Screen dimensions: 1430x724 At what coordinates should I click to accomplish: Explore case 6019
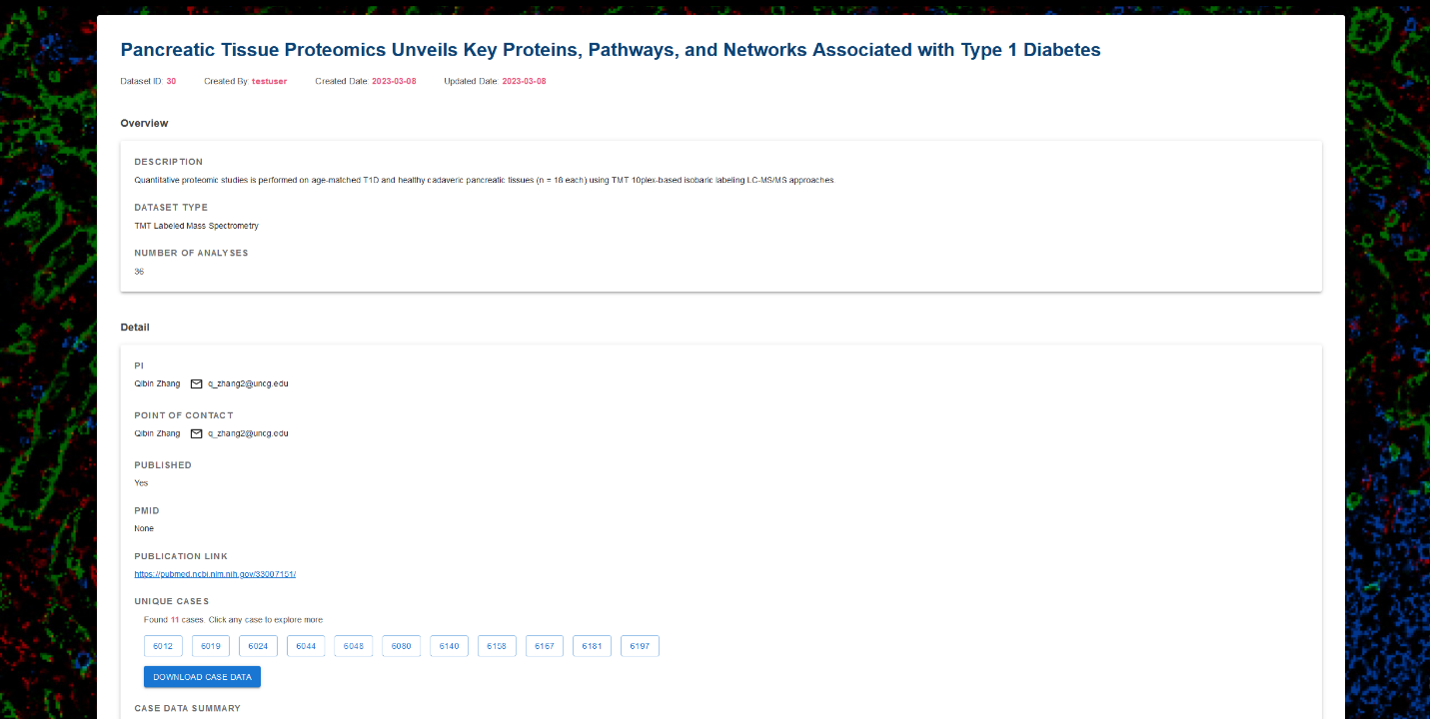click(211, 646)
